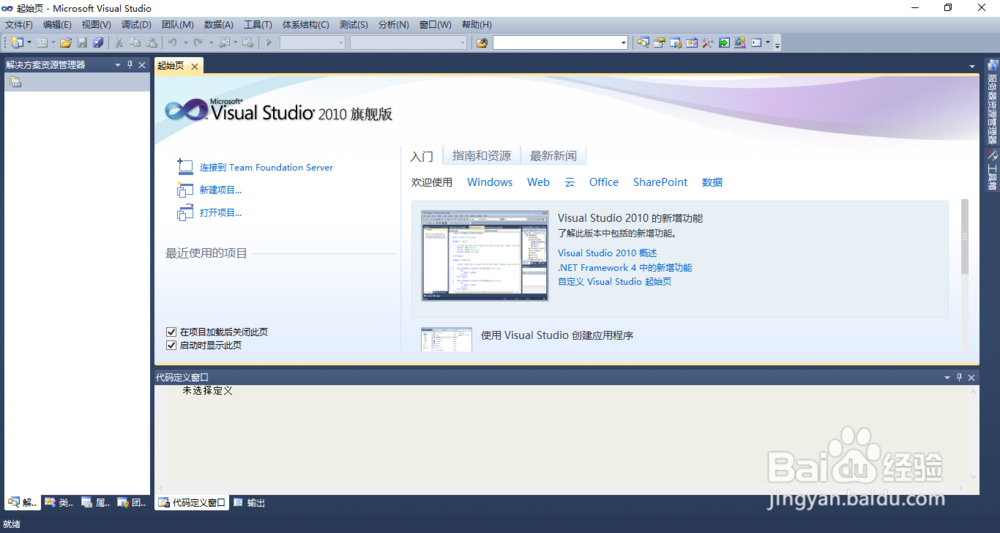
Task: Open the 调试(D) menu
Action: tap(136, 24)
